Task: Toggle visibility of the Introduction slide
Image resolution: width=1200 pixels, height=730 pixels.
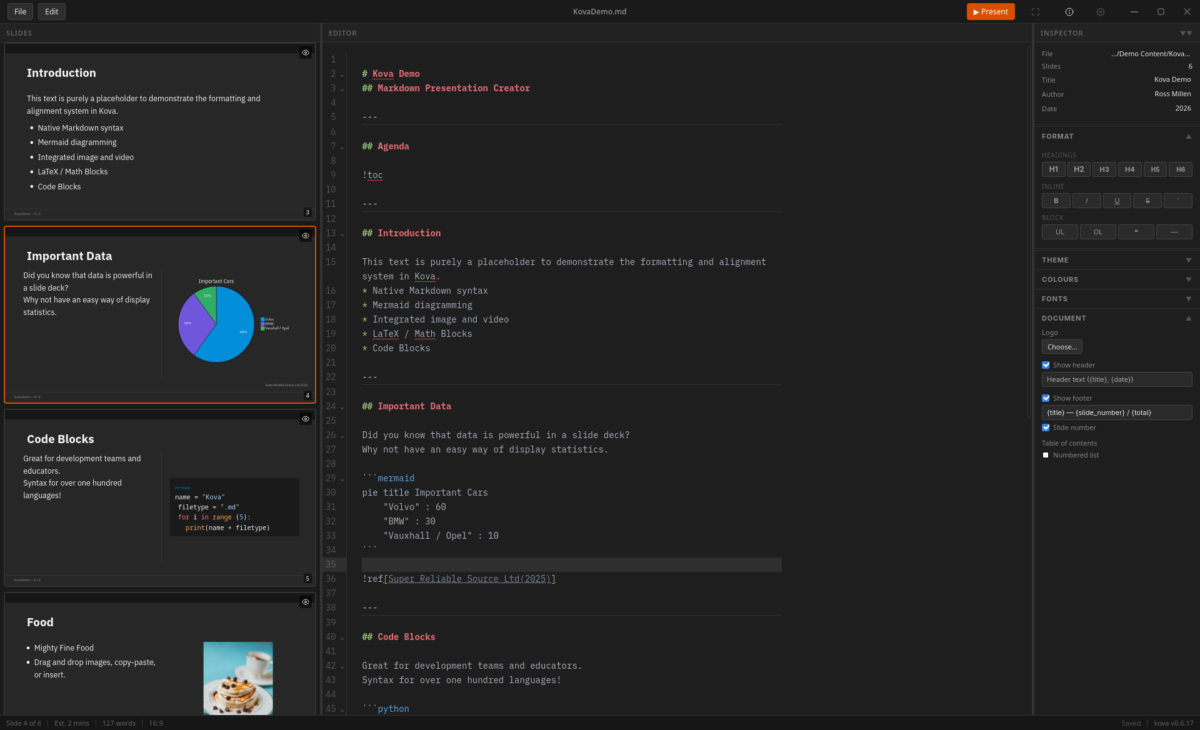Action: [x=305, y=53]
